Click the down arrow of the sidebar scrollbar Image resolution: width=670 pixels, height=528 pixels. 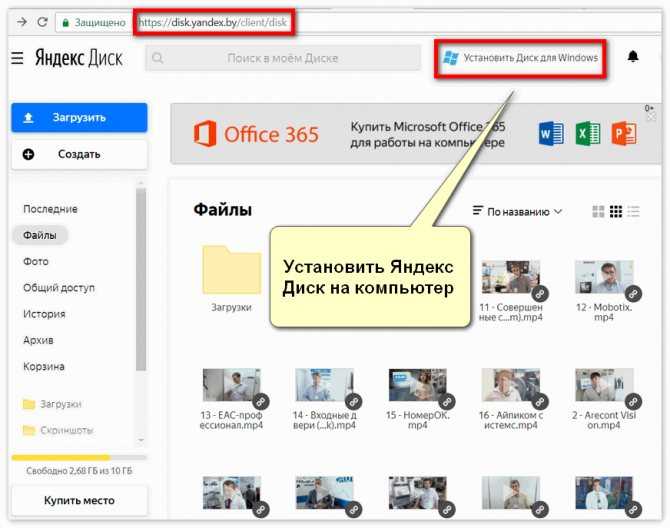(141, 440)
